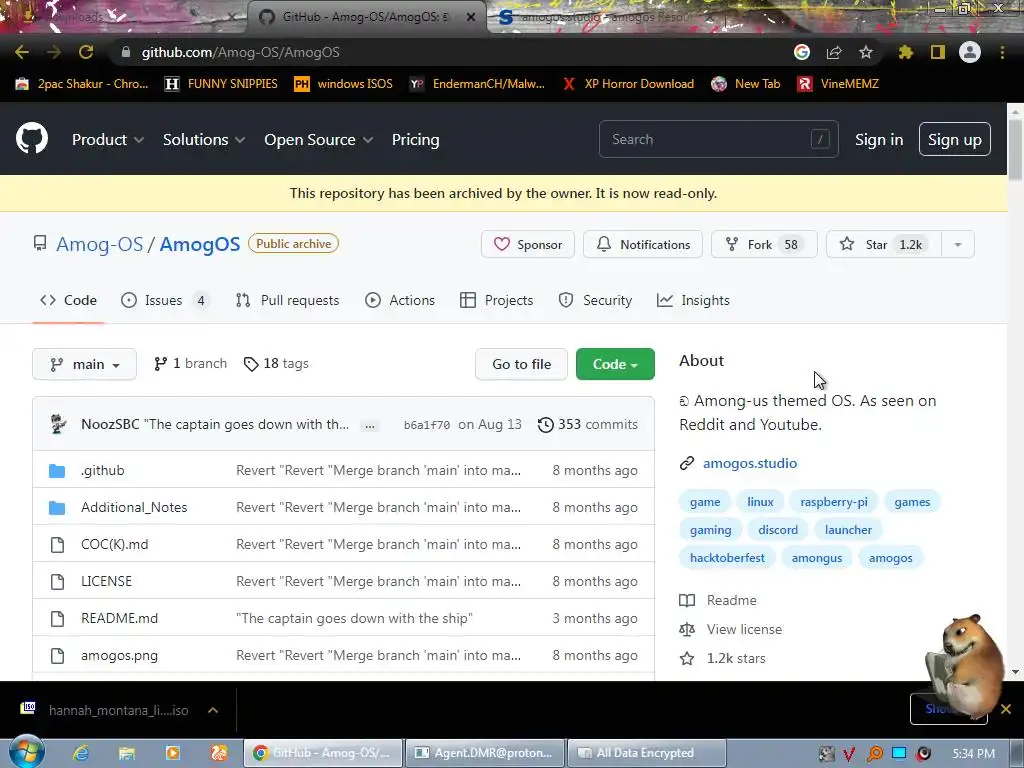Open Chrome three-dot menu
The image size is (1024, 768).
point(1002,52)
